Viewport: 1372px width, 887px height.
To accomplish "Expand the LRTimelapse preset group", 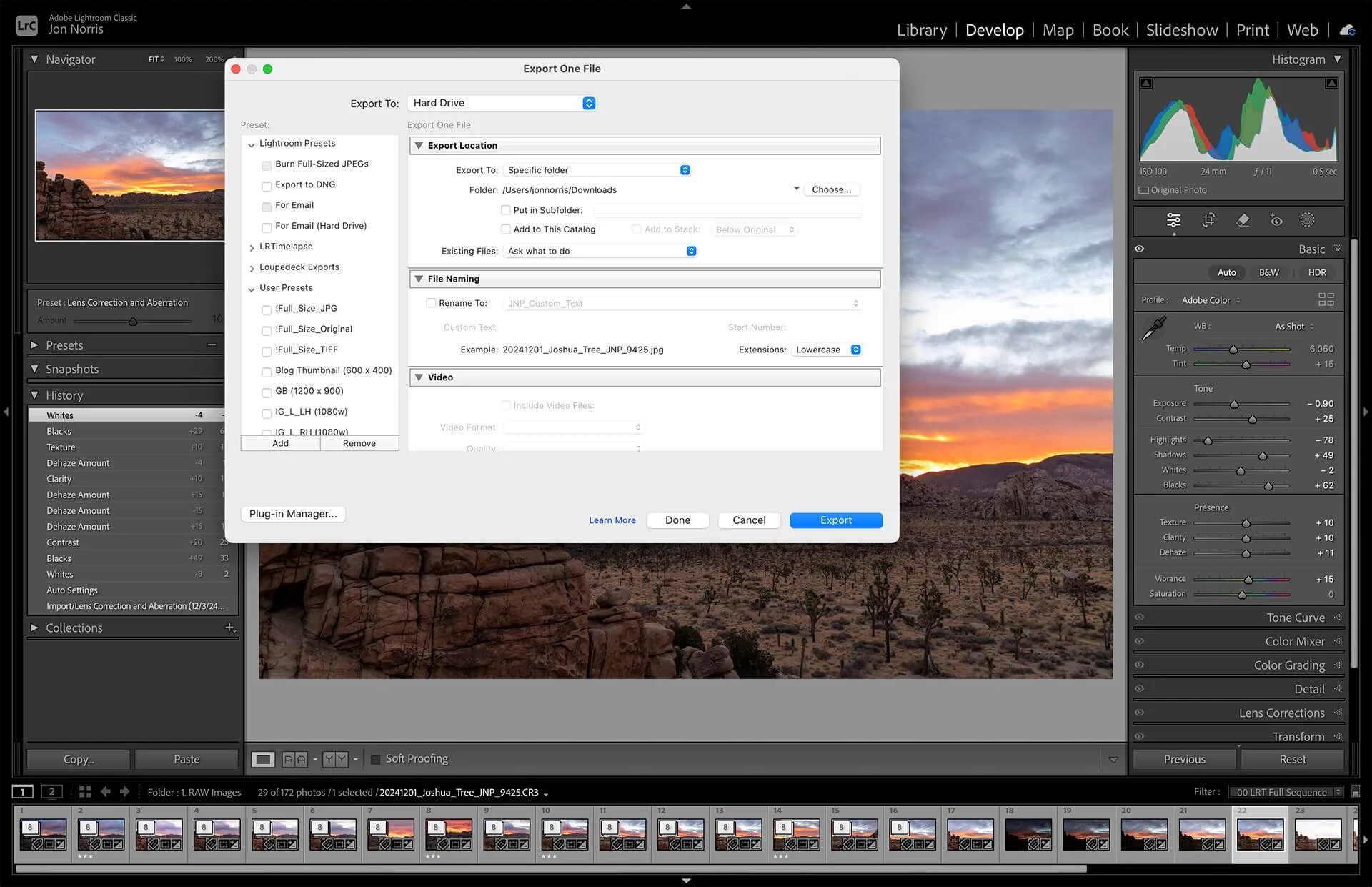I will [252, 247].
